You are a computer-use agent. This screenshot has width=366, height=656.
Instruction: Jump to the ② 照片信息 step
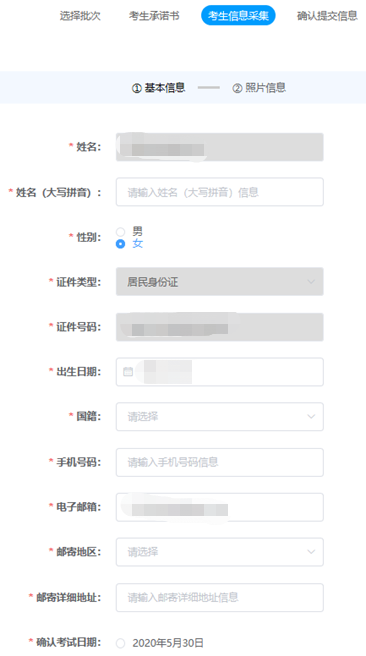tap(259, 88)
